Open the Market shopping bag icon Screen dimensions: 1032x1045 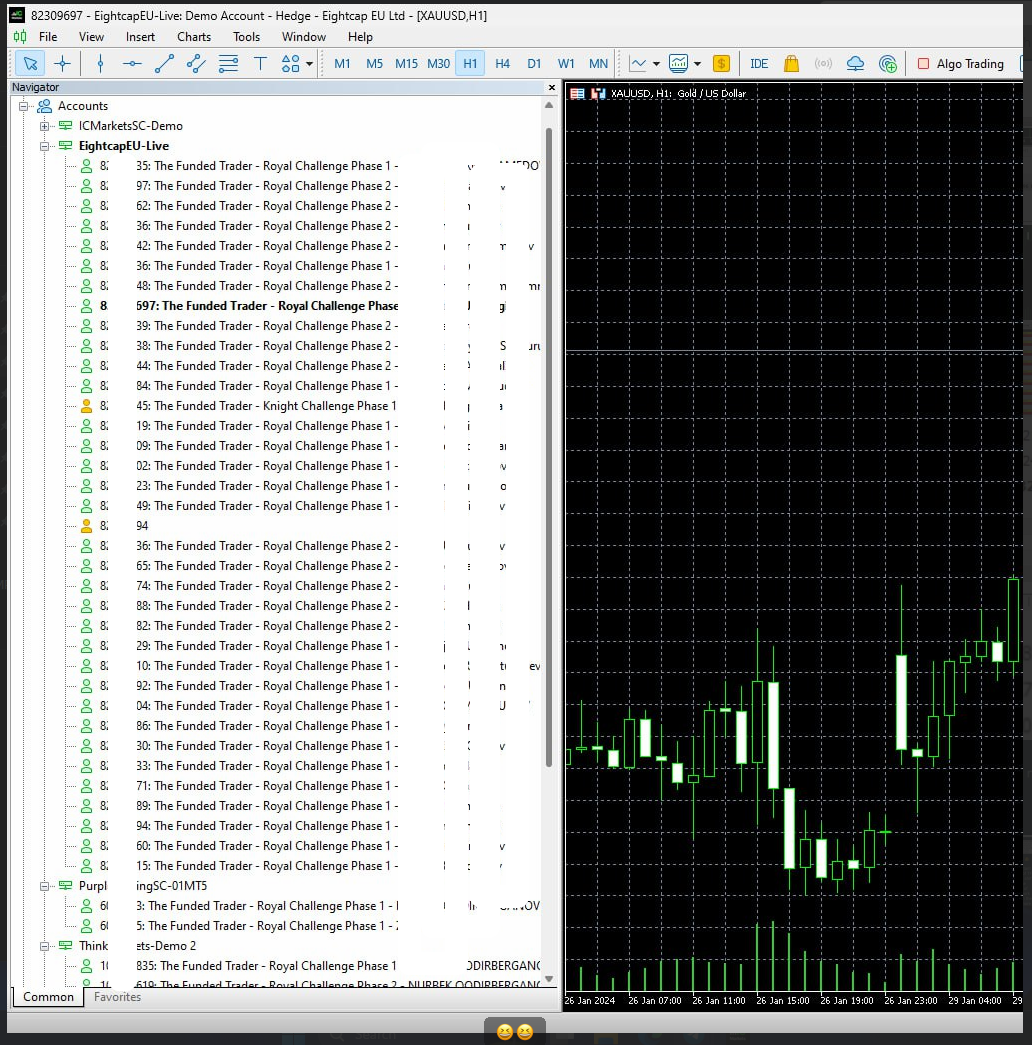coord(791,64)
